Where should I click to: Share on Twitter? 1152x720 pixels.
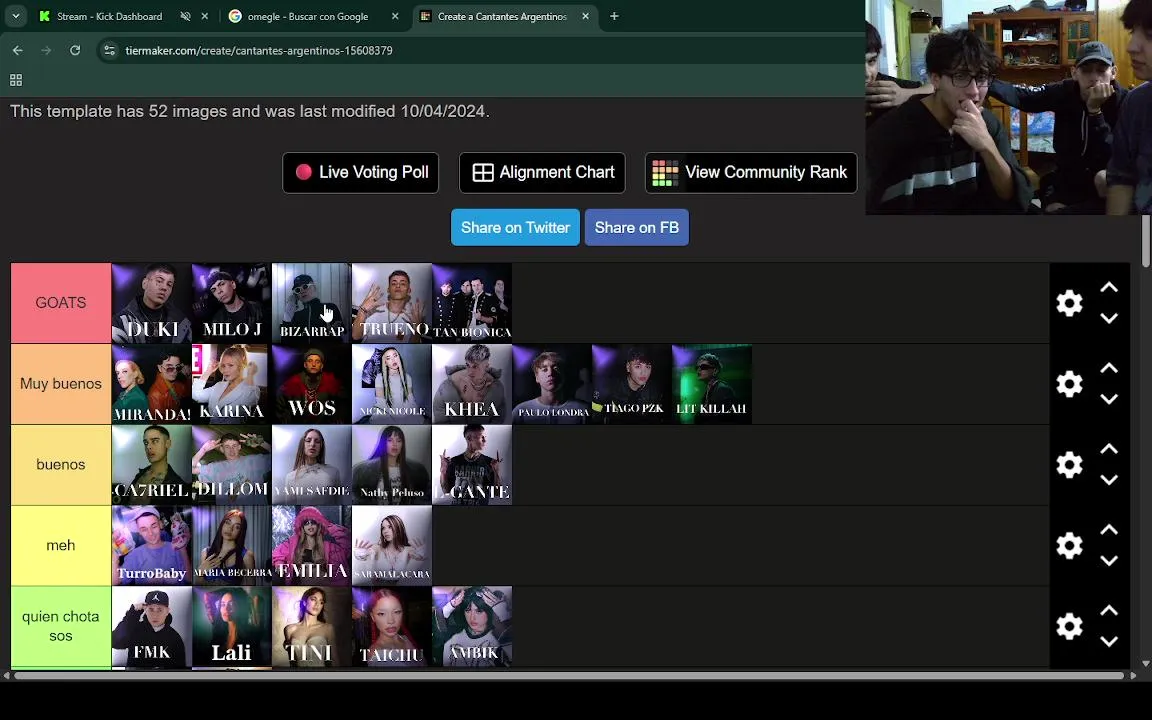click(515, 227)
